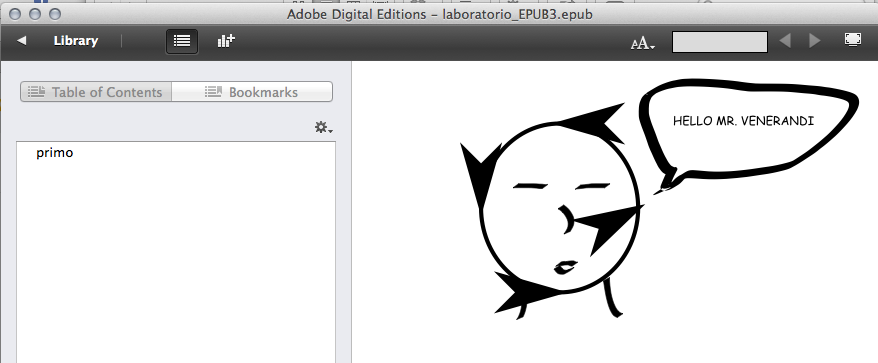This screenshot has width=878, height=363.
Task: Select the "primo" chapter entry
Action: click(x=54, y=152)
